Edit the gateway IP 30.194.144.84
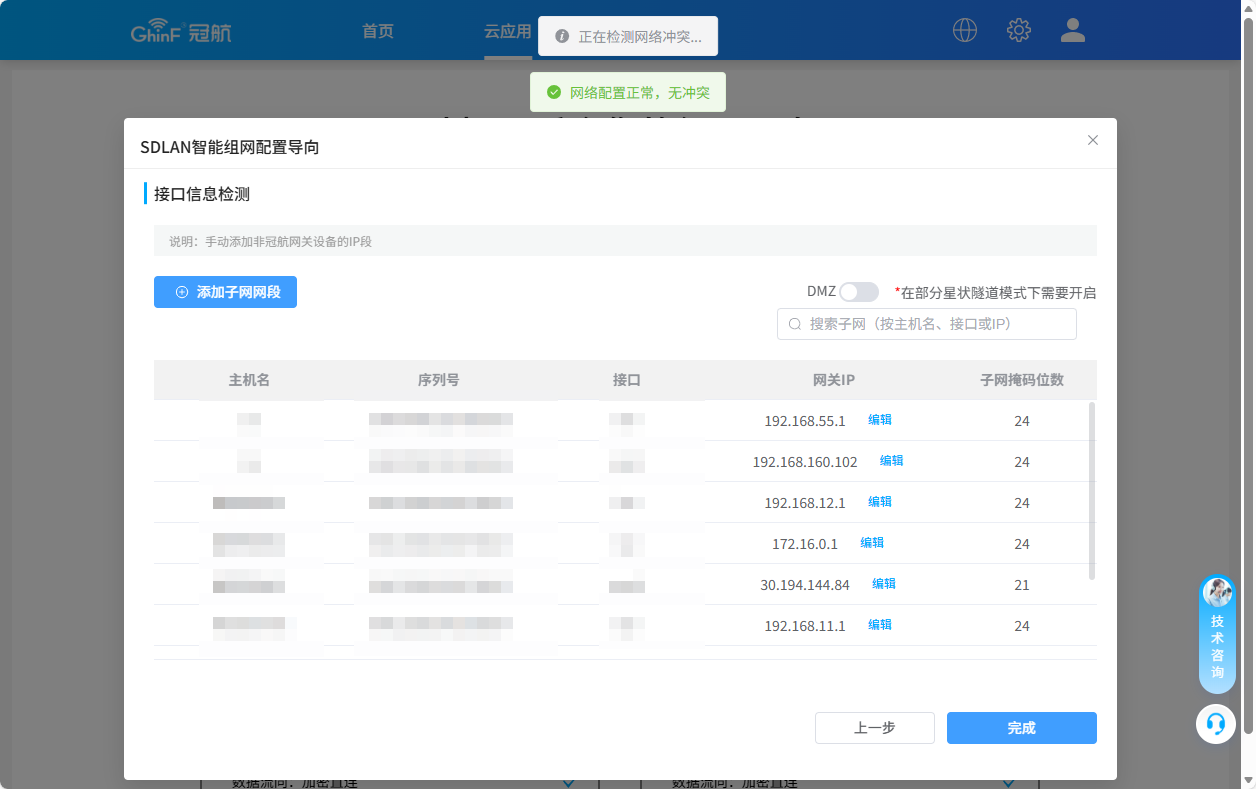The width and height of the screenshot is (1256, 789). tap(884, 584)
